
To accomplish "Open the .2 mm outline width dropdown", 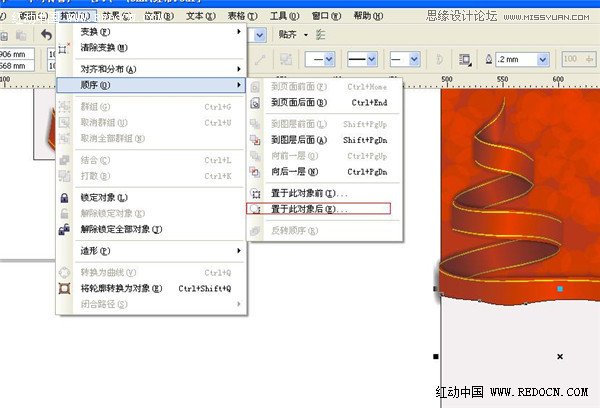I will pyautogui.click(x=542, y=59).
